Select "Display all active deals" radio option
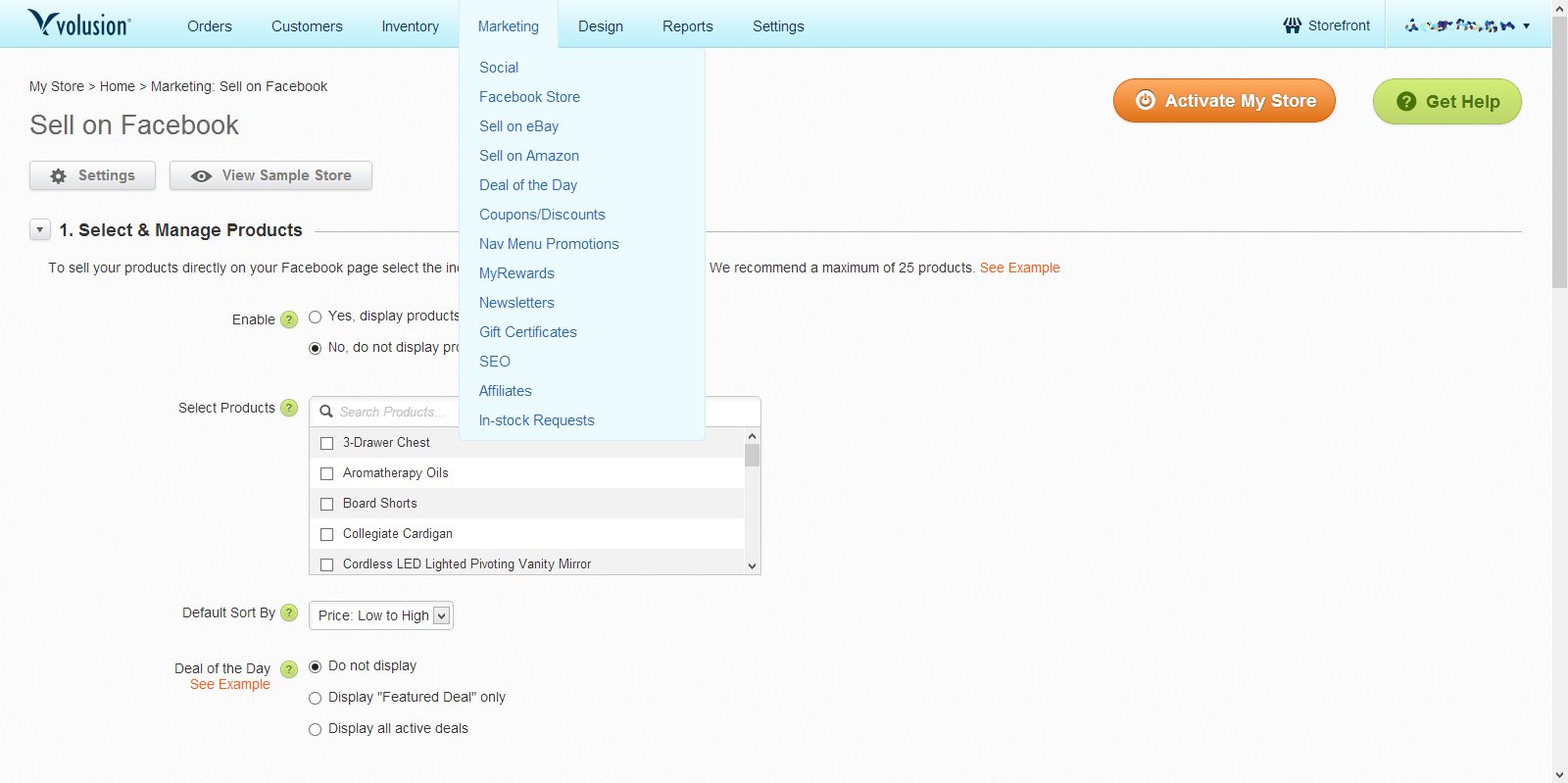Screen dimensions: 1568x783 pyautogui.click(x=316, y=729)
